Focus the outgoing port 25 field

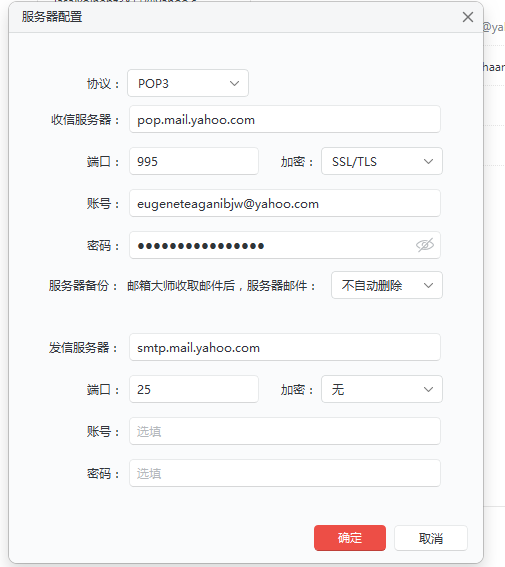[x=194, y=389]
